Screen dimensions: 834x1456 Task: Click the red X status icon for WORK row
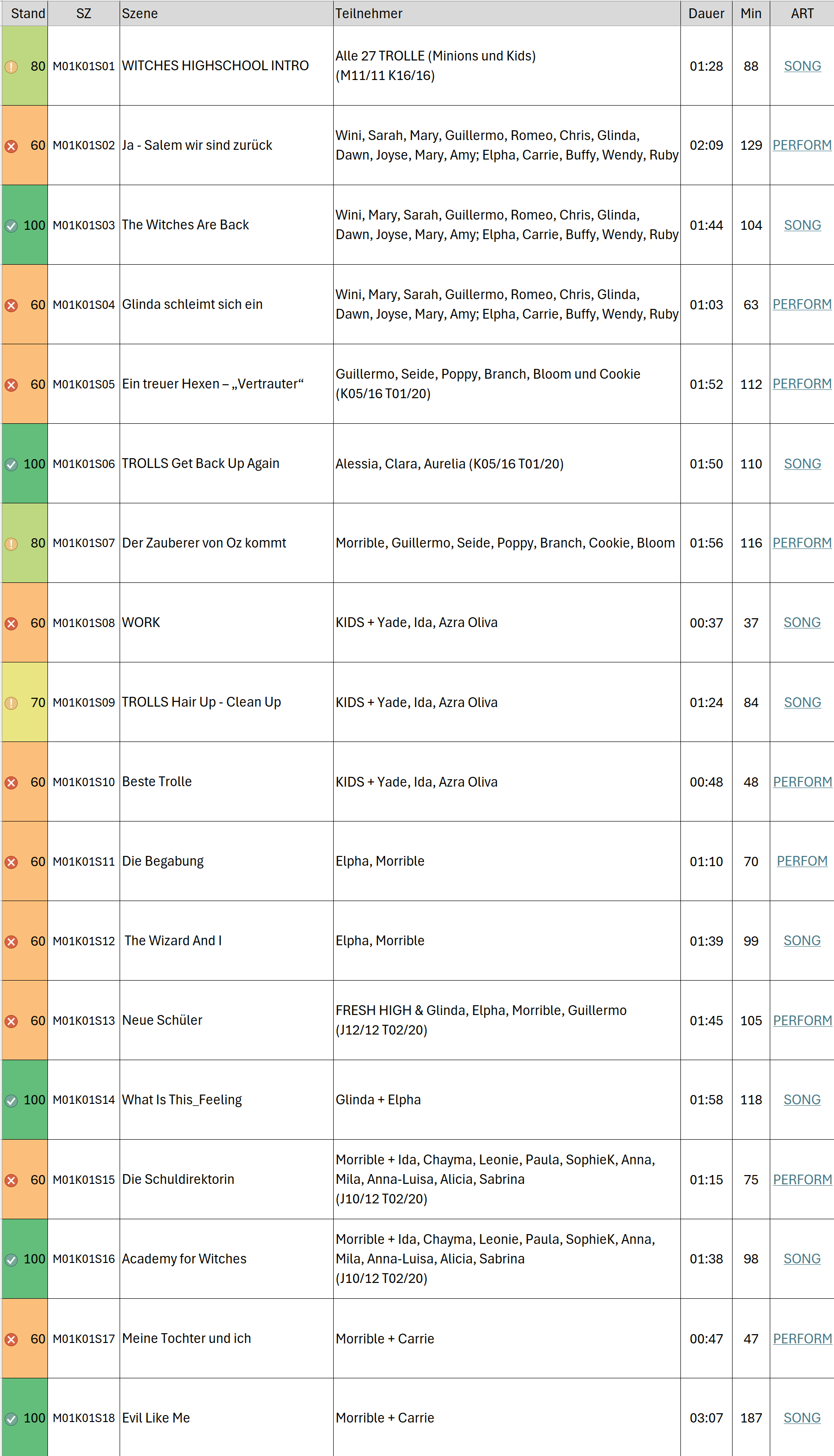coord(11,623)
